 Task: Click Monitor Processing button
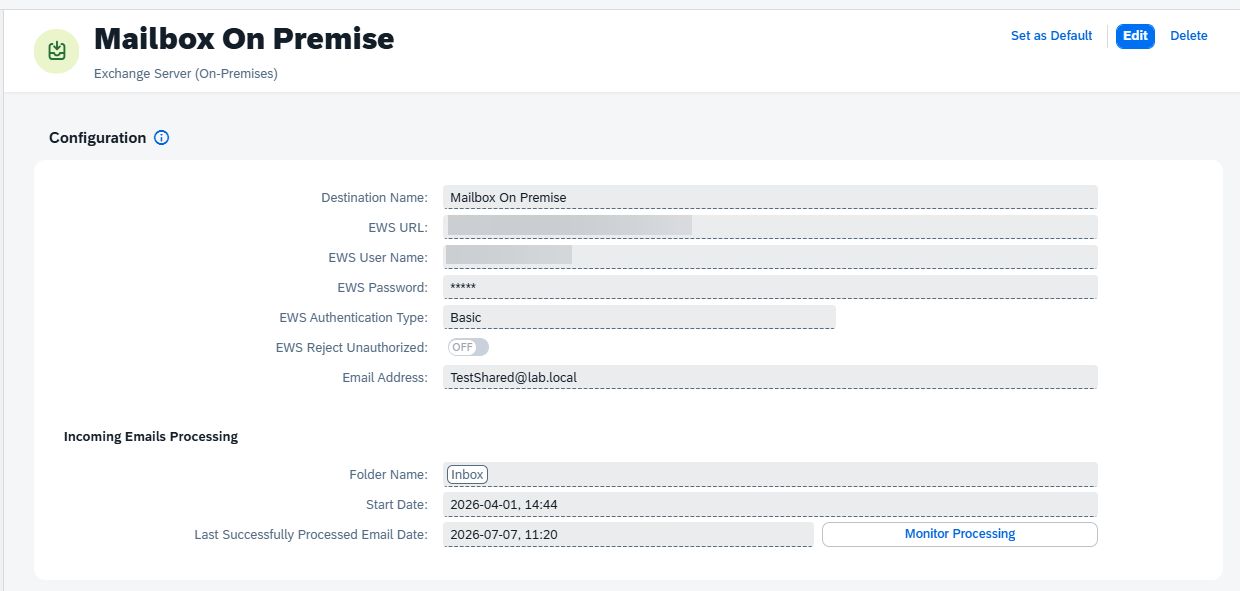(959, 534)
